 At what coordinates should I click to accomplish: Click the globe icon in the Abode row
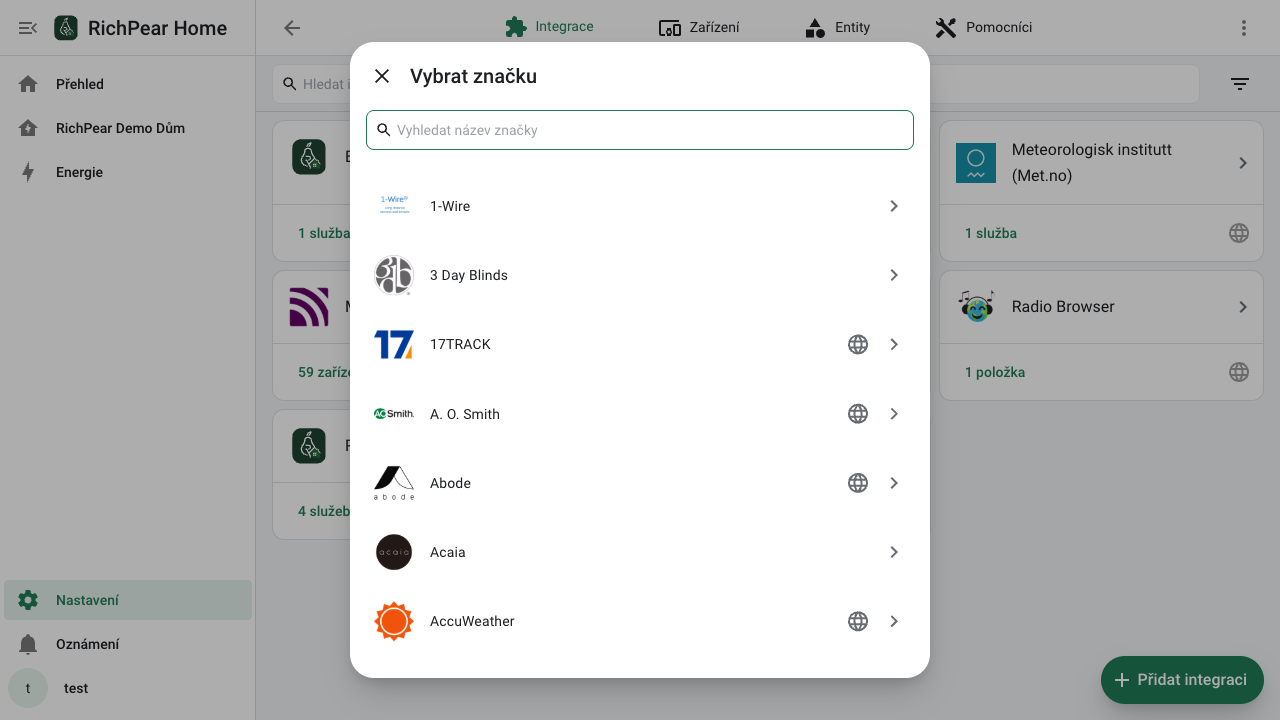pos(858,483)
